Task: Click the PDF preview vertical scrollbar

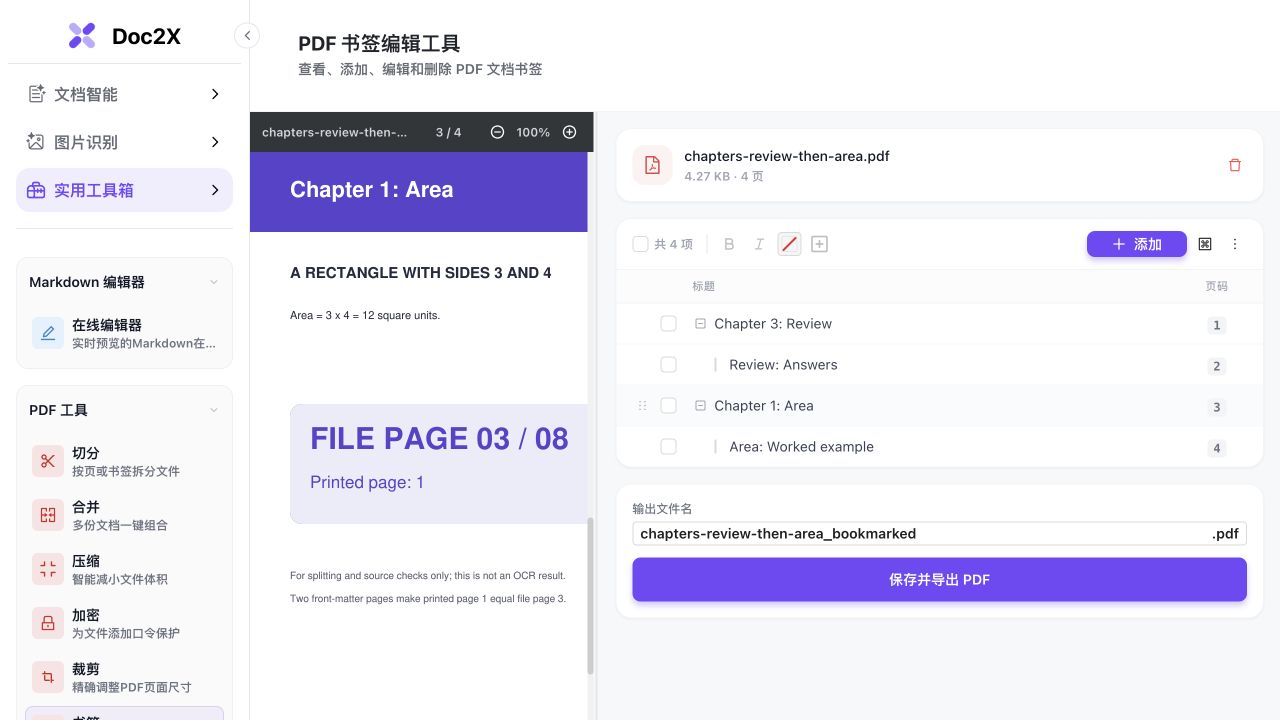Action: [x=590, y=595]
